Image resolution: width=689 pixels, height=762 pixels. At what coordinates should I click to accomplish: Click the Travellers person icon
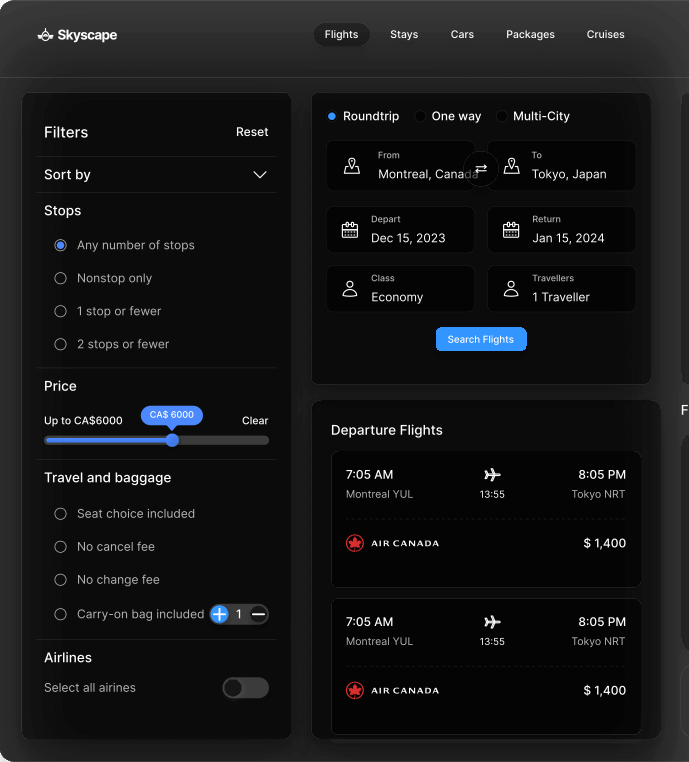(511, 289)
